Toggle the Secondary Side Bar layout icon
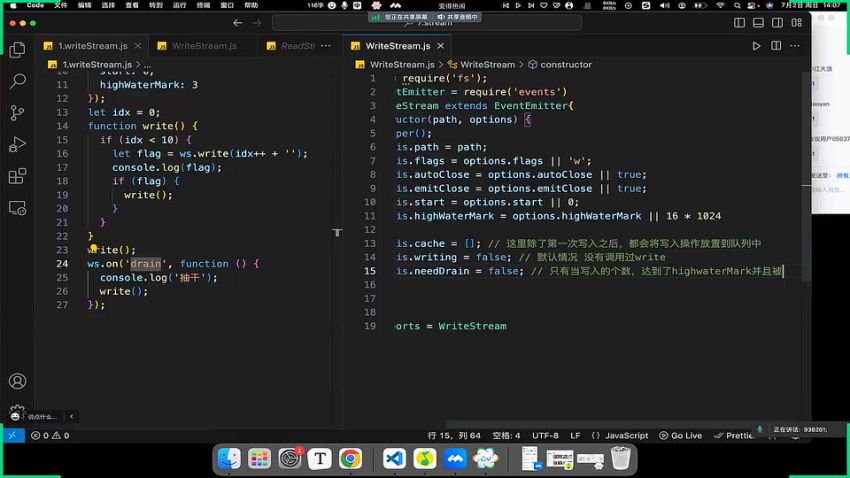850x478 pixels. click(x=777, y=23)
